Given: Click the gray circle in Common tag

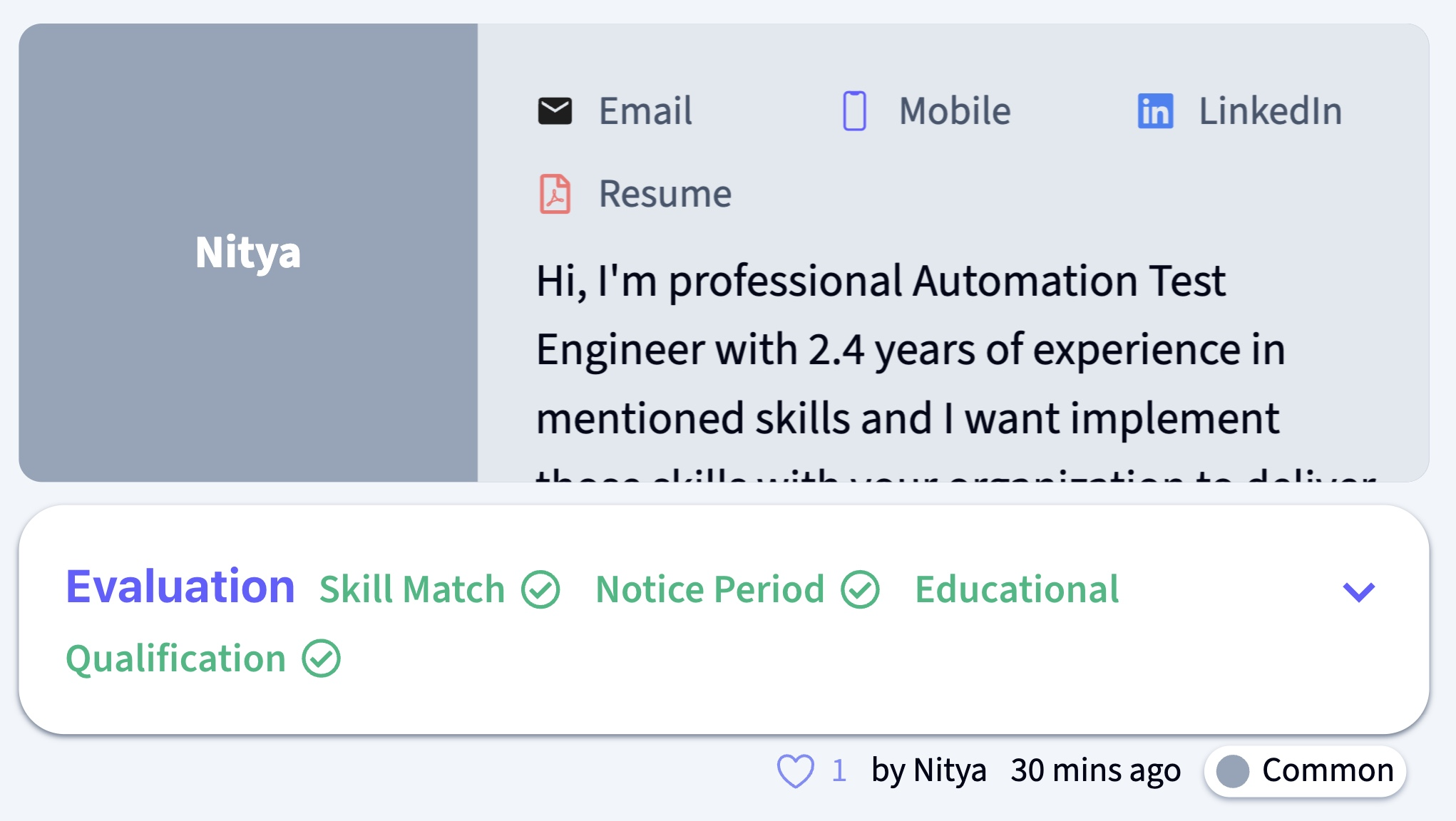Looking at the screenshot, I should tap(1232, 771).
